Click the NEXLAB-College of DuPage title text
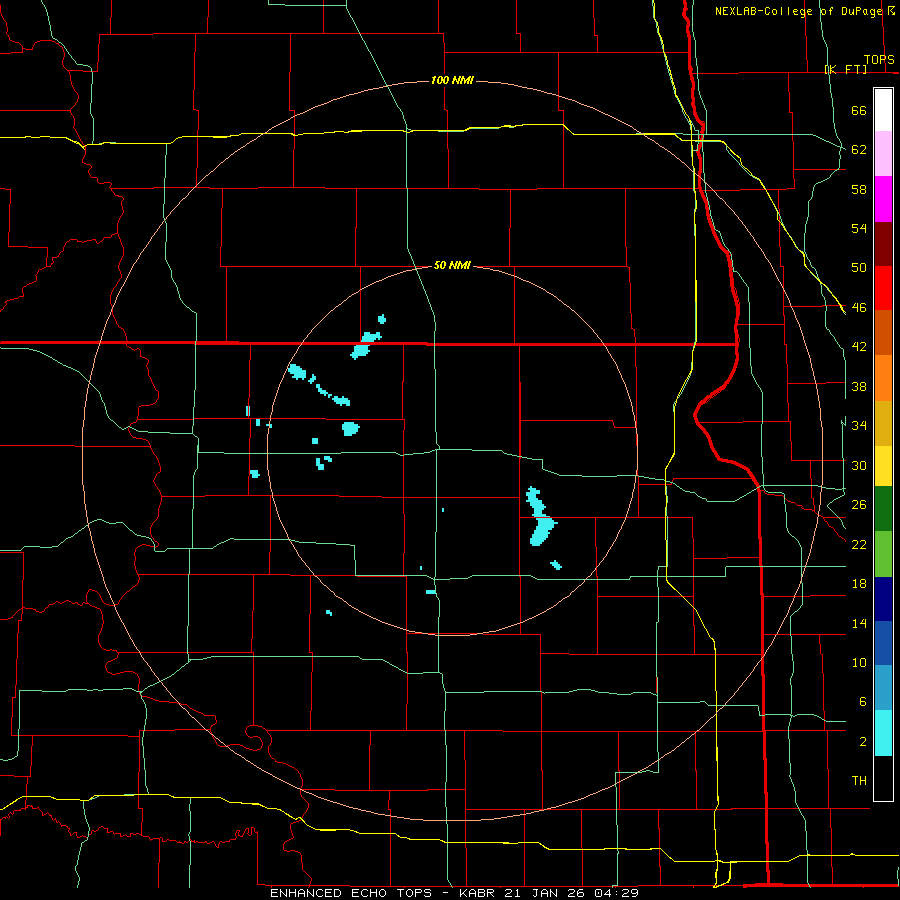Viewport: 900px width, 900px height. tap(799, 11)
